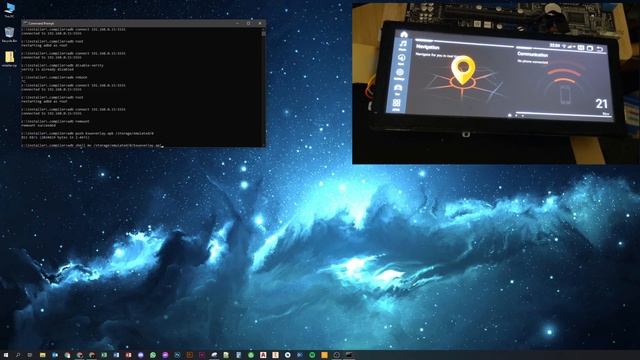
Task: Open Excel from the taskbar
Action: coord(104,355)
